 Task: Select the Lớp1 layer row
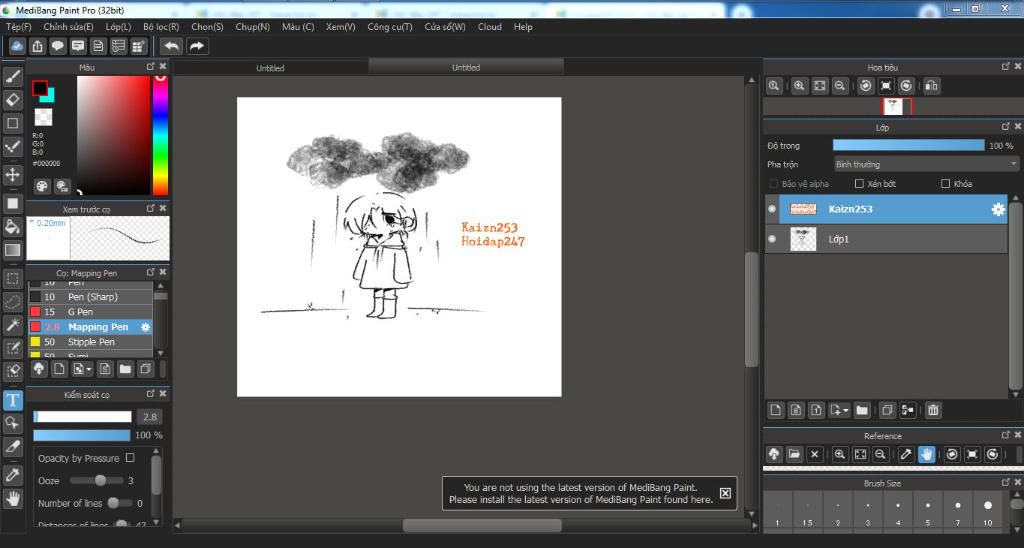pyautogui.click(x=886, y=239)
